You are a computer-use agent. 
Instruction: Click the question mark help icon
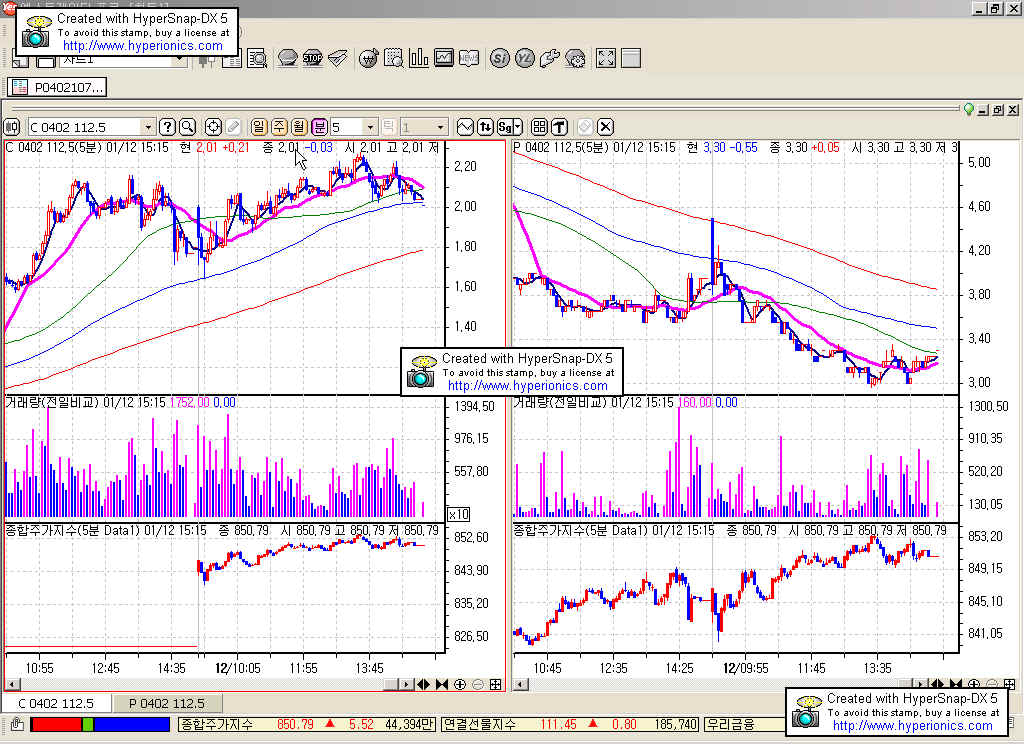(168, 127)
